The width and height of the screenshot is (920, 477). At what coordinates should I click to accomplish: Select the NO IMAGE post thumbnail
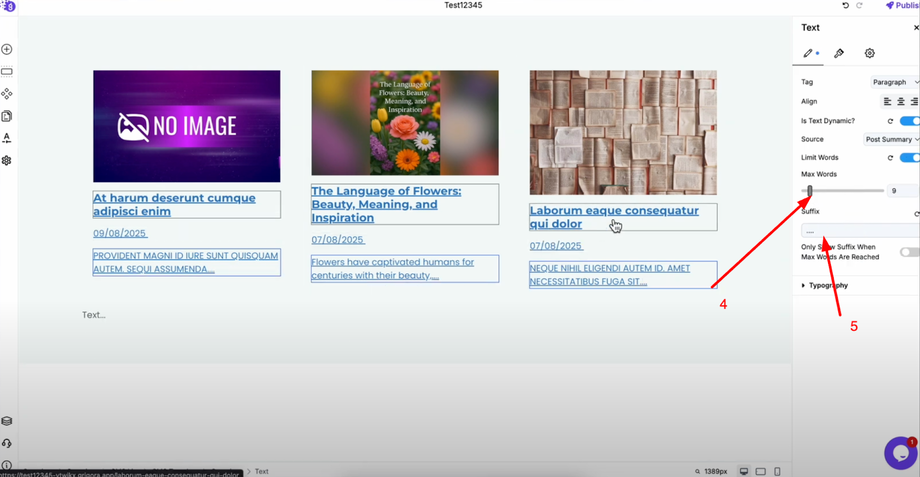187,126
